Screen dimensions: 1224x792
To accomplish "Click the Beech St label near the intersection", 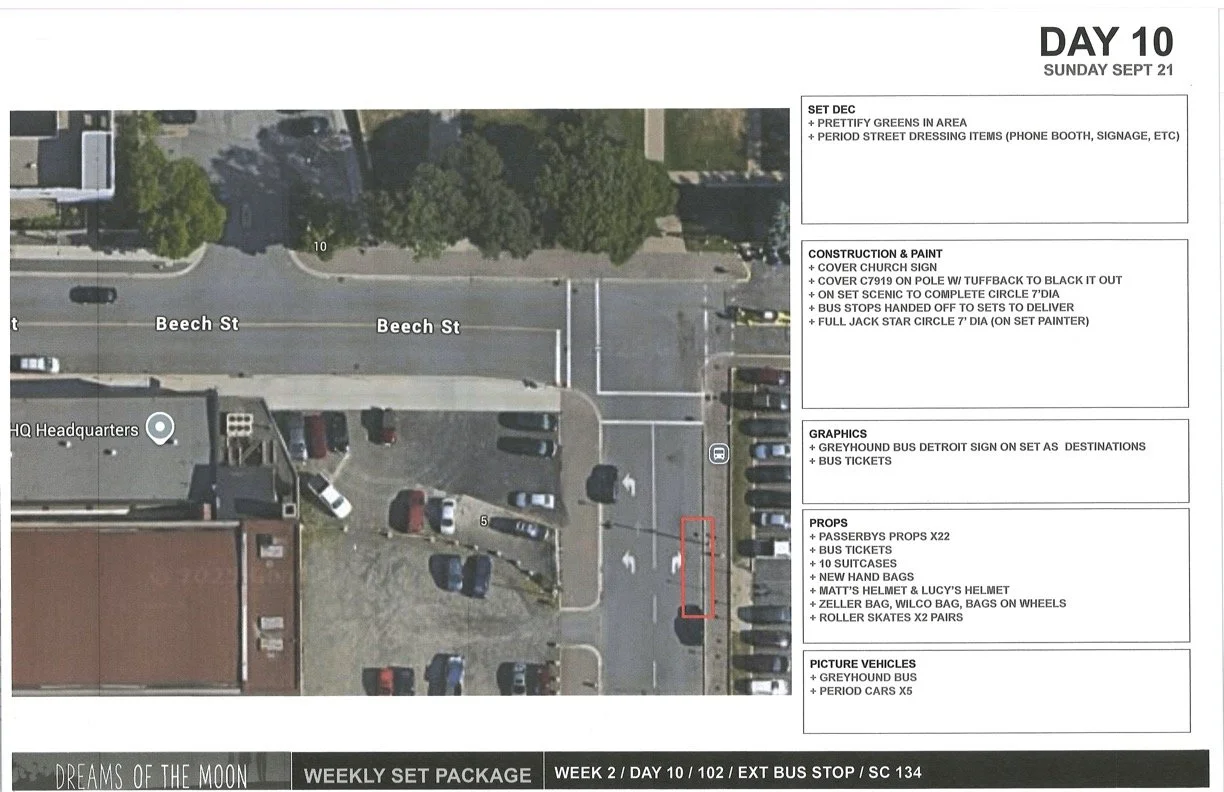I will point(418,326).
